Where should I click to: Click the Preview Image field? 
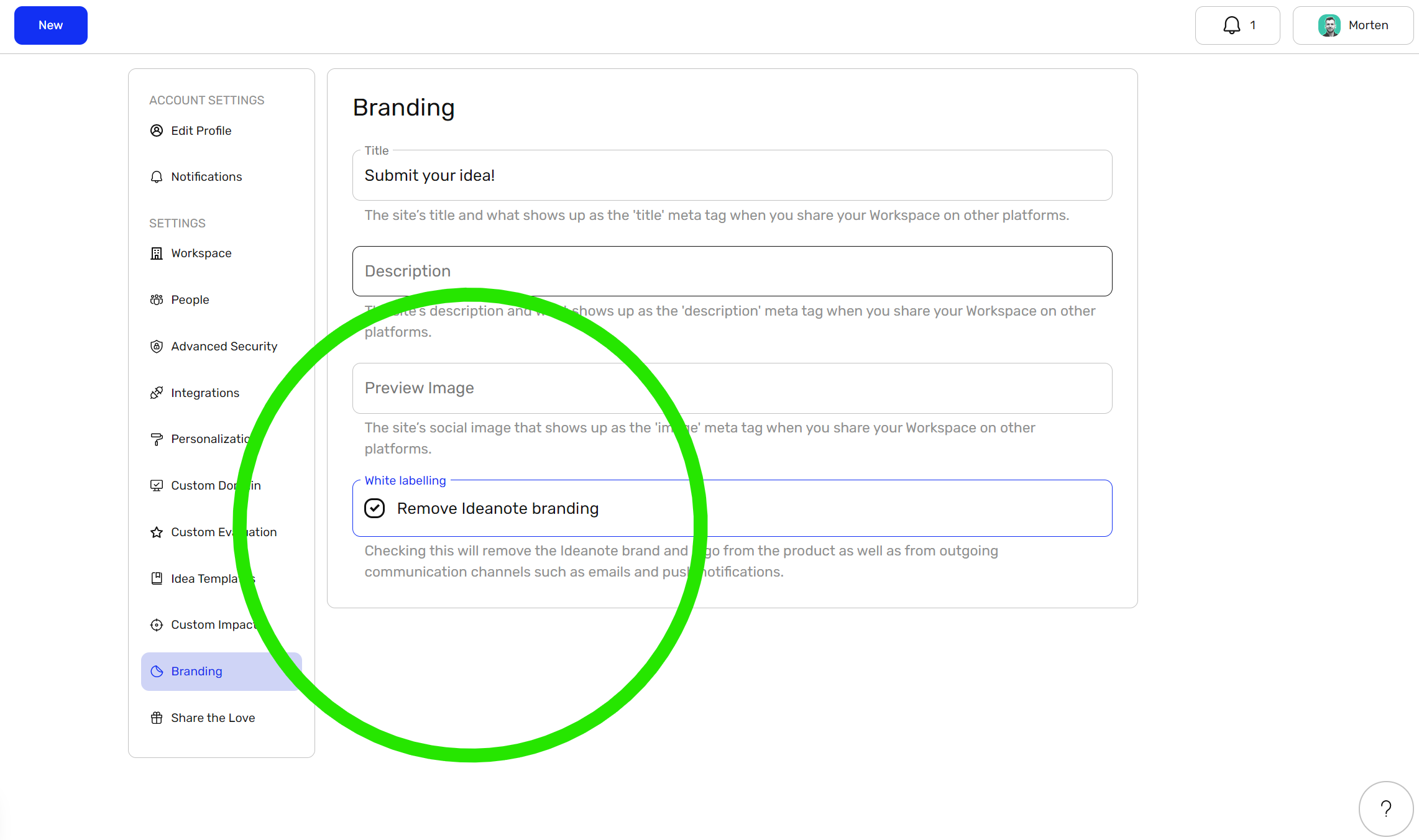tap(732, 388)
